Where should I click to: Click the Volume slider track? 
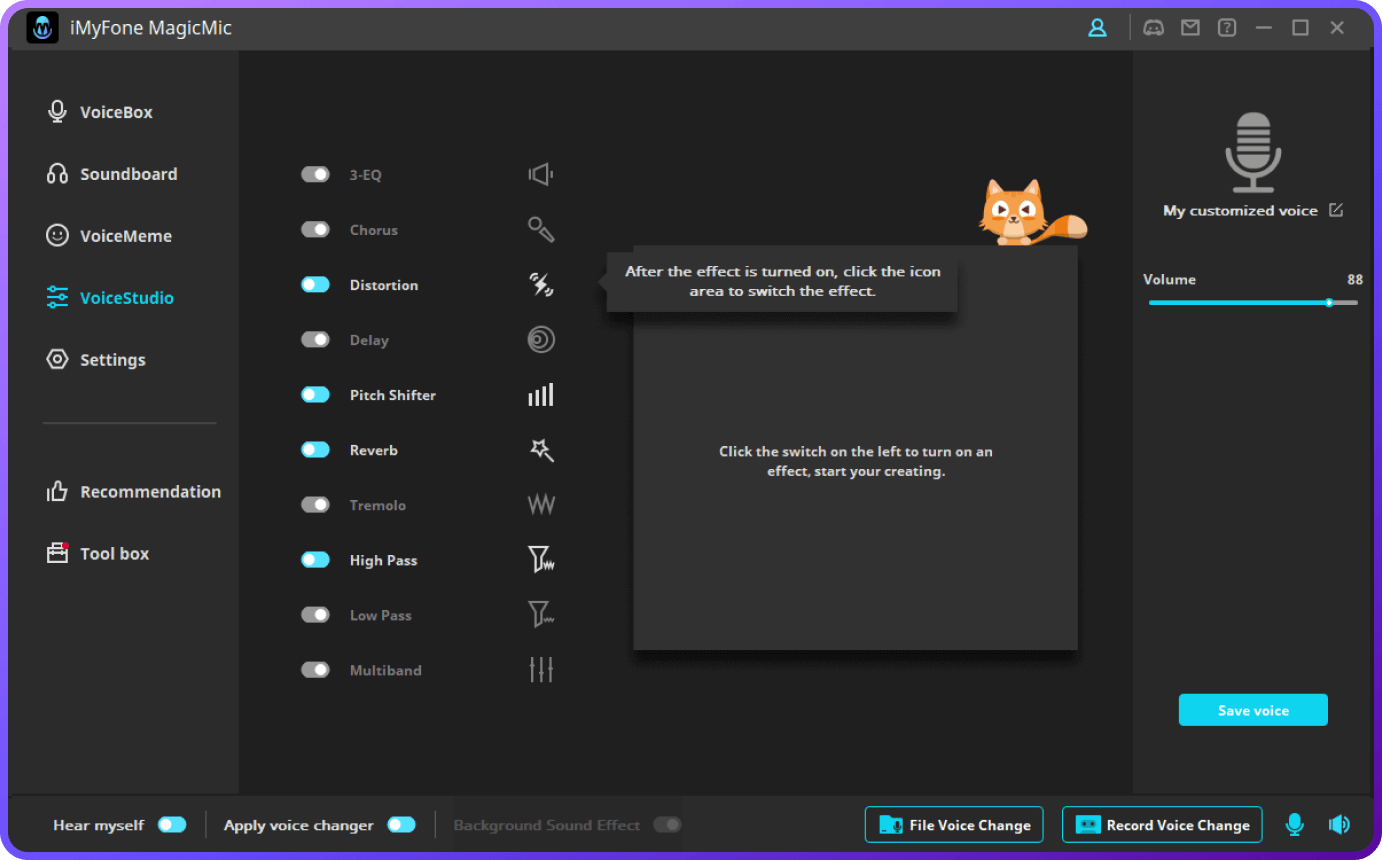pyautogui.click(x=1253, y=302)
